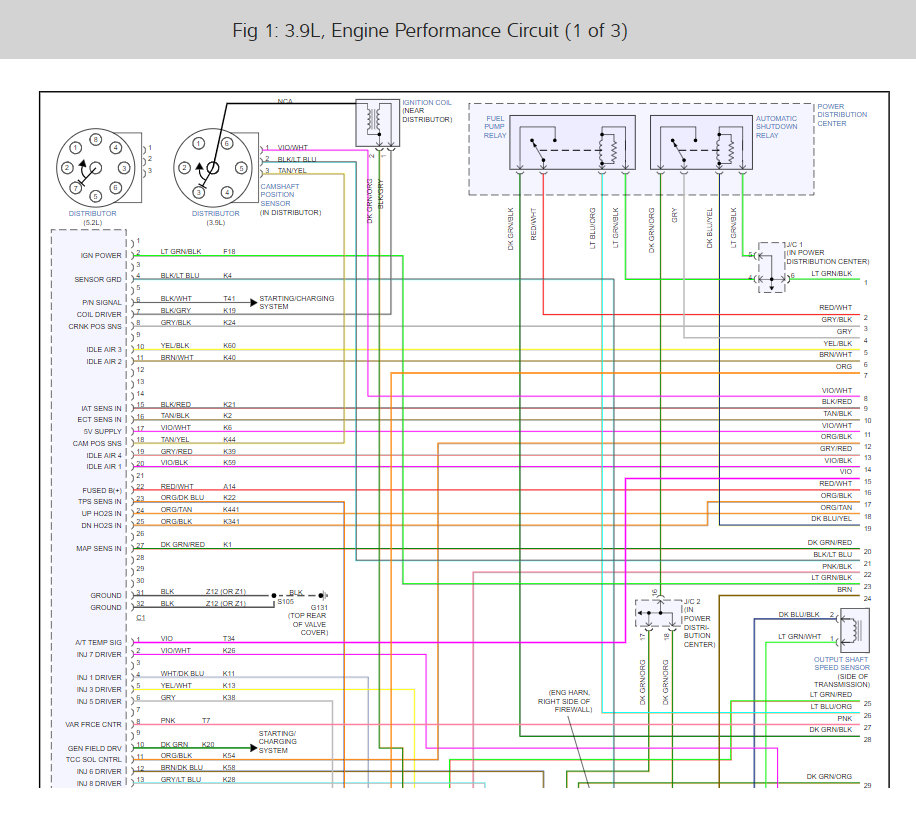This screenshot has height=815, width=916.
Task: Click the 'PNK/BLK' wire label
Action: (837, 567)
